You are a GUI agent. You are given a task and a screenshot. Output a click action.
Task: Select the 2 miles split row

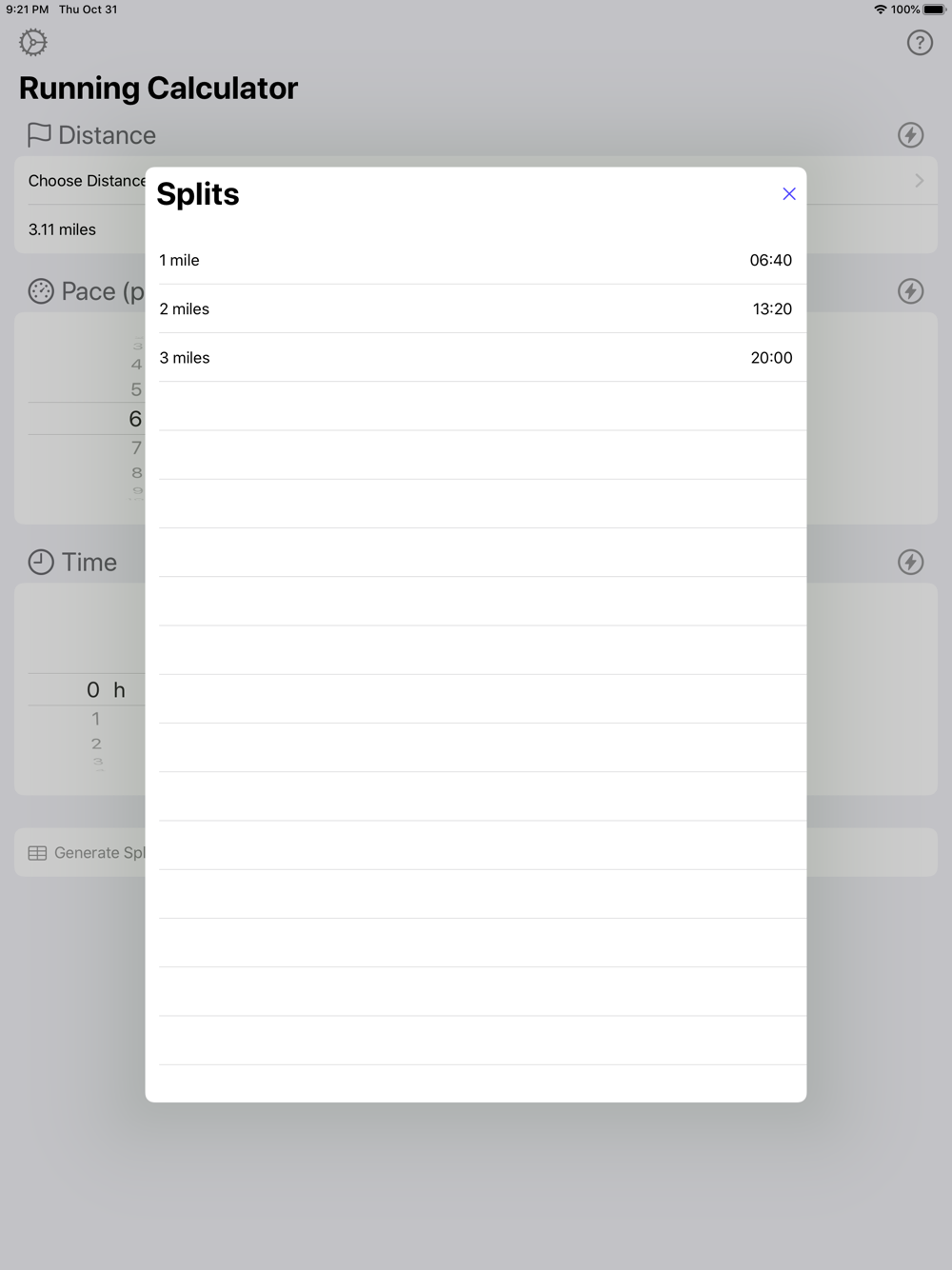(476, 308)
